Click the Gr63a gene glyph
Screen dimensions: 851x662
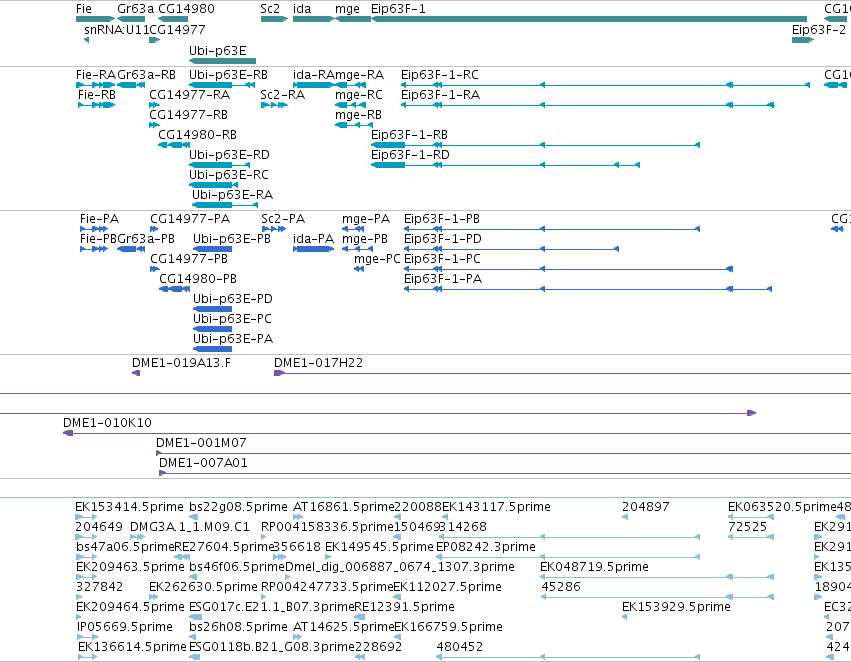tap(131, 19)
